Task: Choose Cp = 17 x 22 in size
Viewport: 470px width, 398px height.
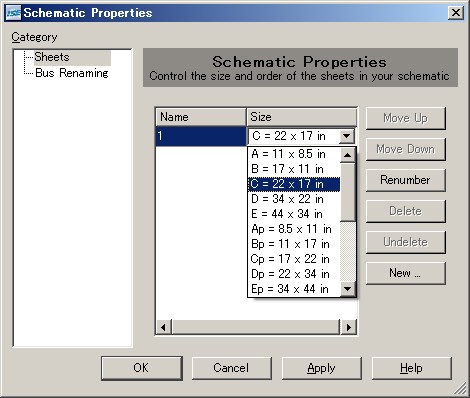Action: [x=294, y=259]
